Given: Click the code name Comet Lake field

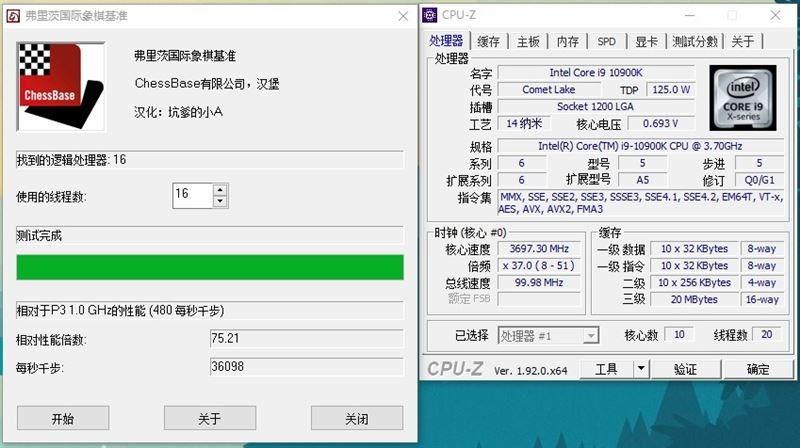Looking at the screenshot, I should 548,90.
